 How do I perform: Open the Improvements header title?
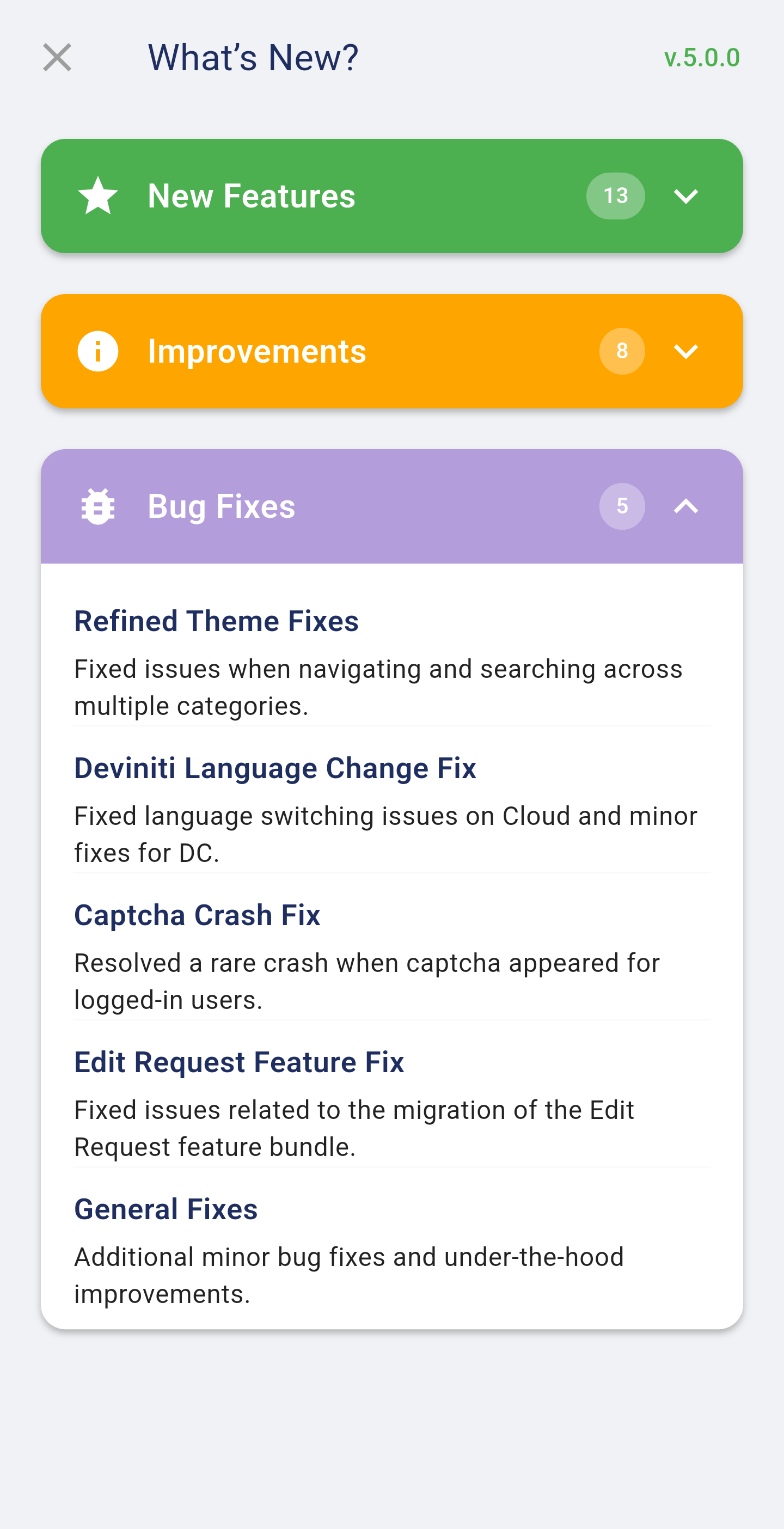(256, 351)
